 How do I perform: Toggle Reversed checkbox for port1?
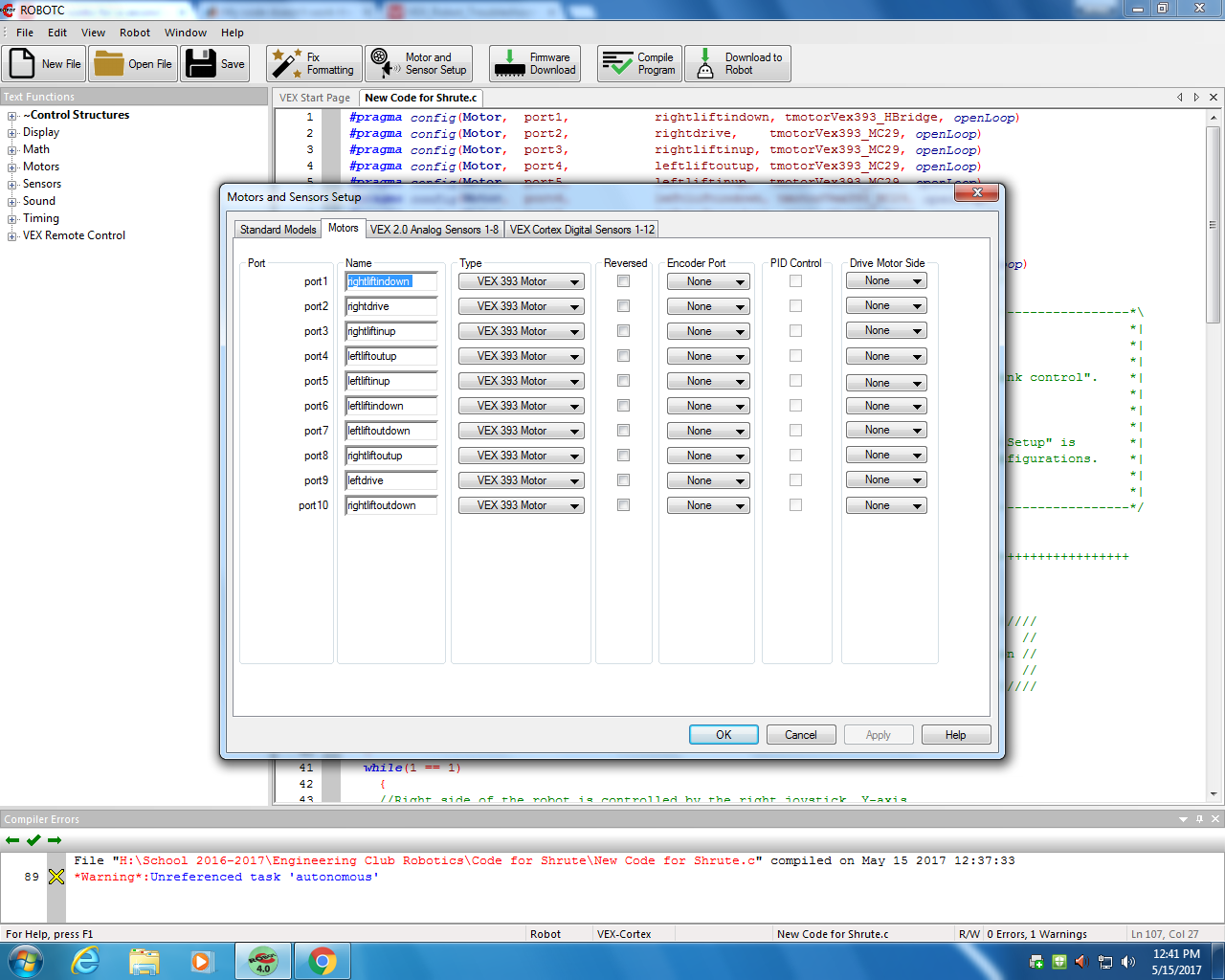coord(624,281)
